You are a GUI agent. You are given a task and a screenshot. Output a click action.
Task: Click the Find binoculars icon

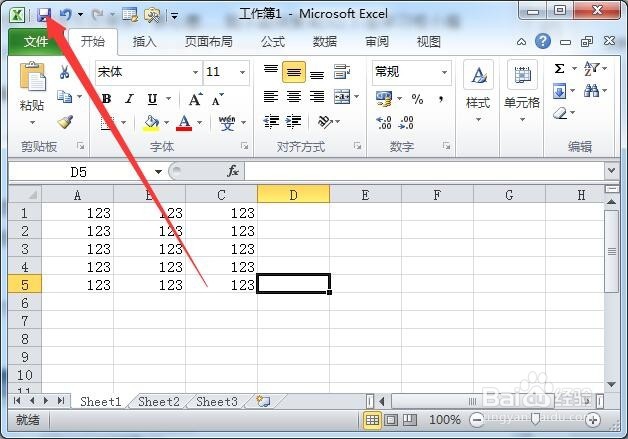tap(592, 91)
